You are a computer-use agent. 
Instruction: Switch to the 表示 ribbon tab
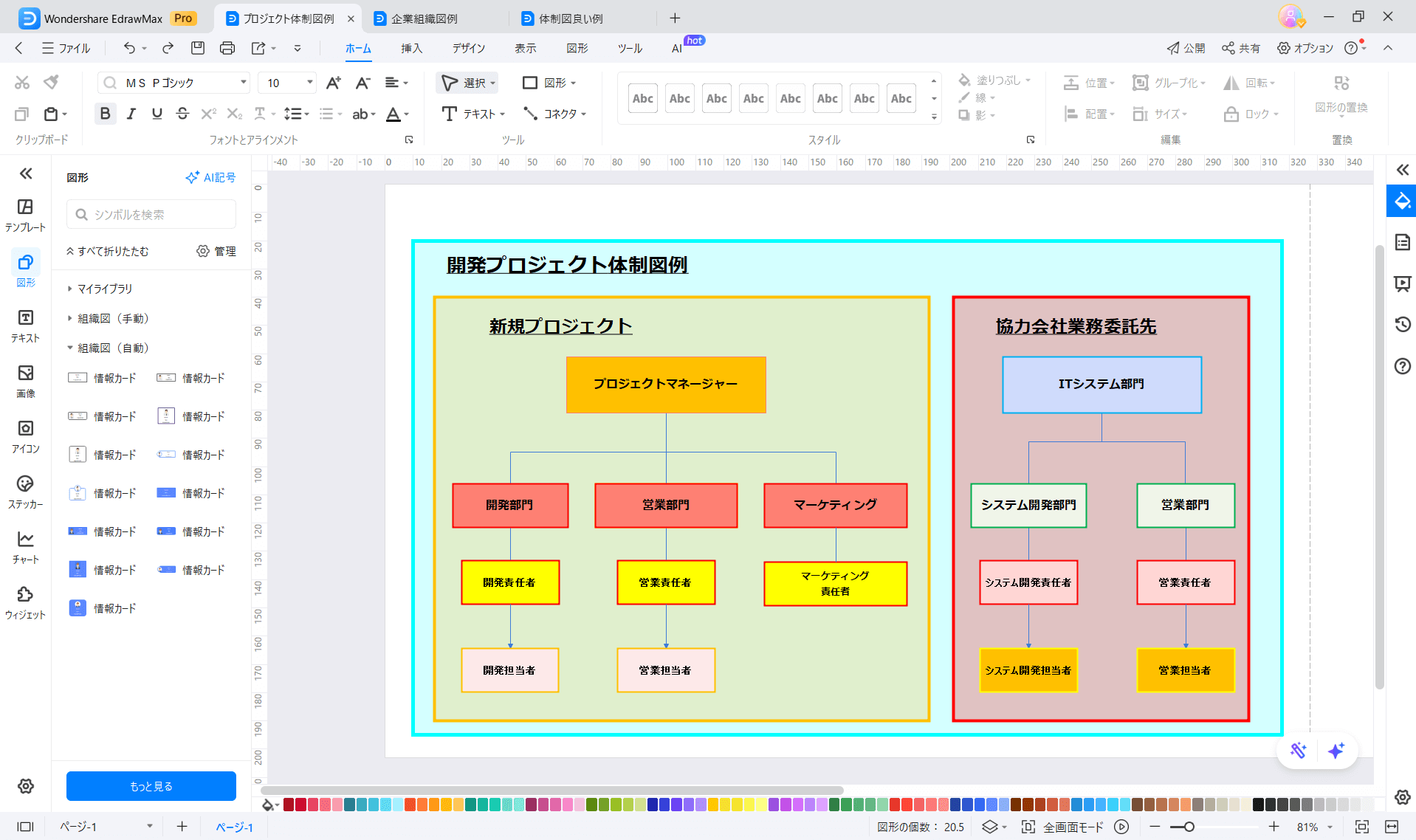tap(526, 48)
